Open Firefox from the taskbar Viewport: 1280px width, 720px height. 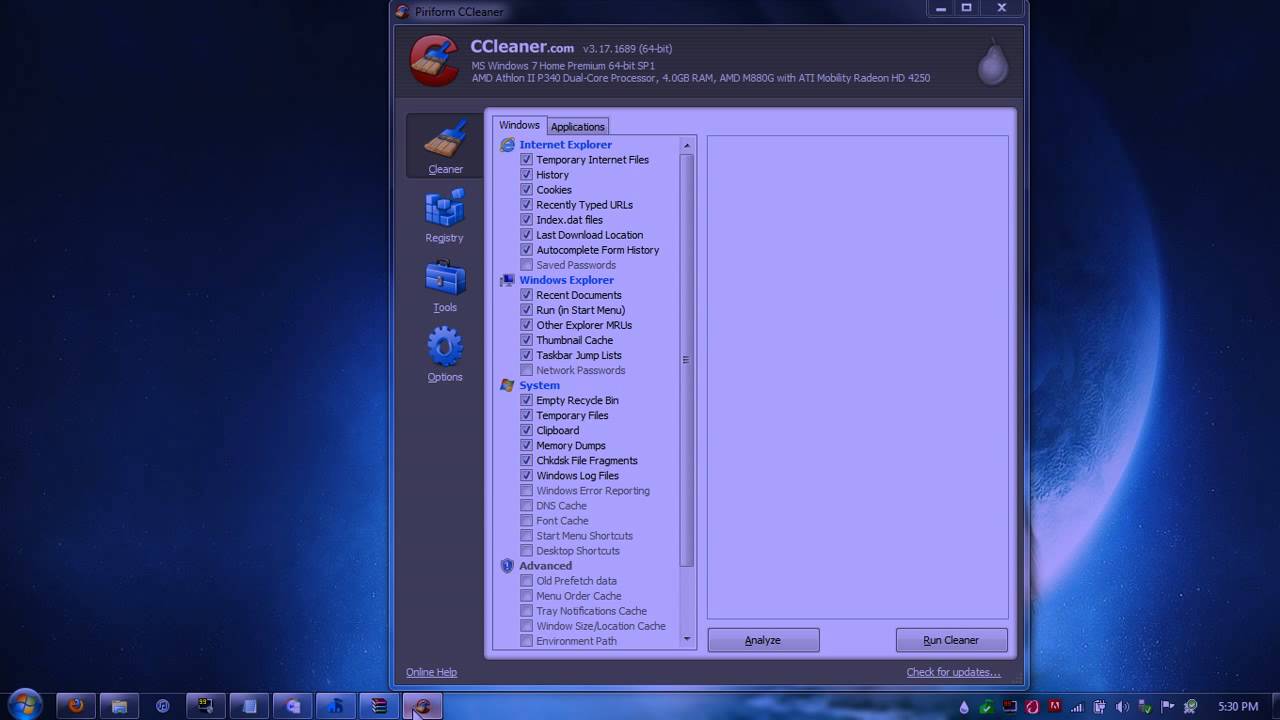(x=76, y=706)
